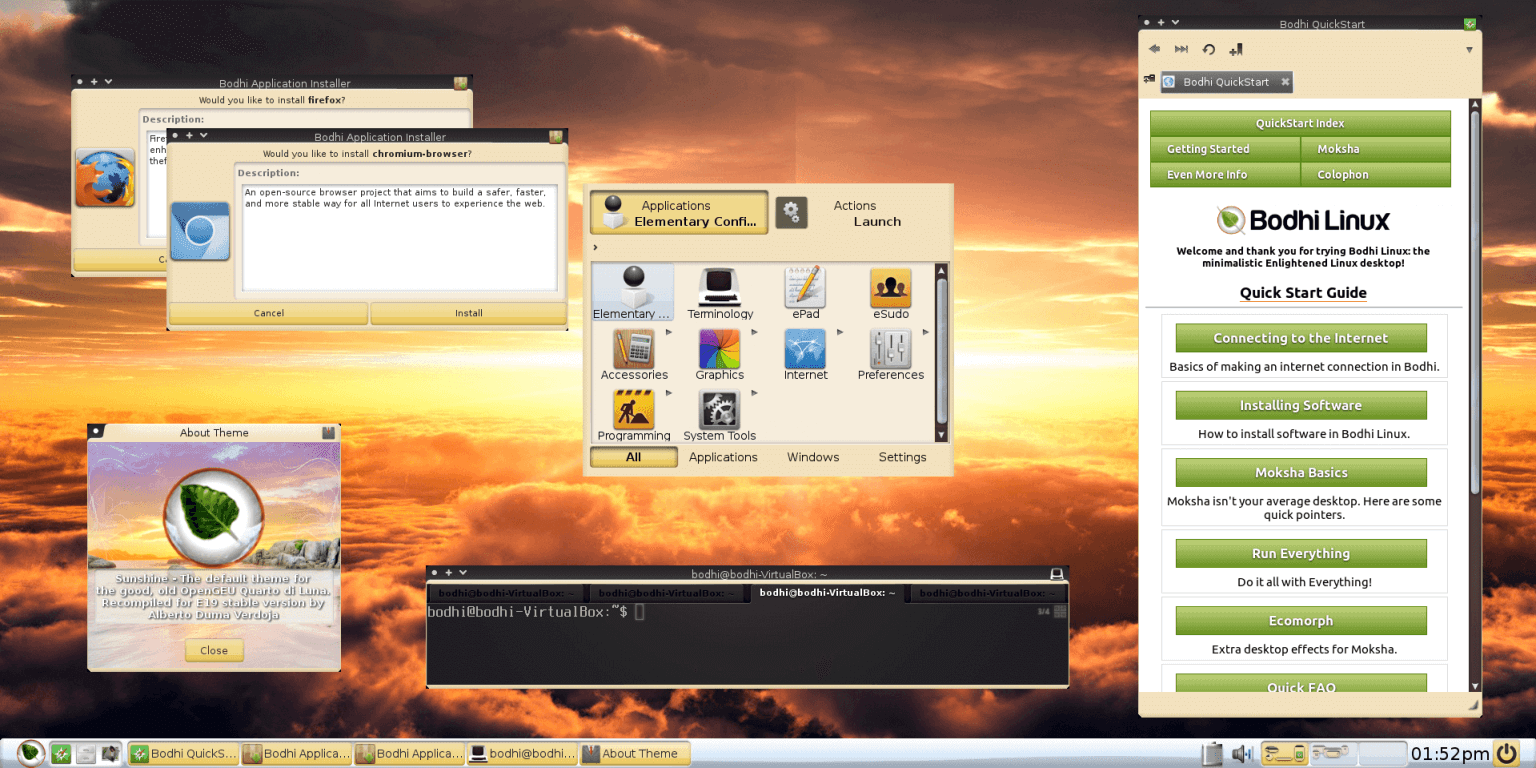Close the About Theme dialog with Close
Image resolution: width=1536 pixels, height=768 pixels.
pos(213,650)
